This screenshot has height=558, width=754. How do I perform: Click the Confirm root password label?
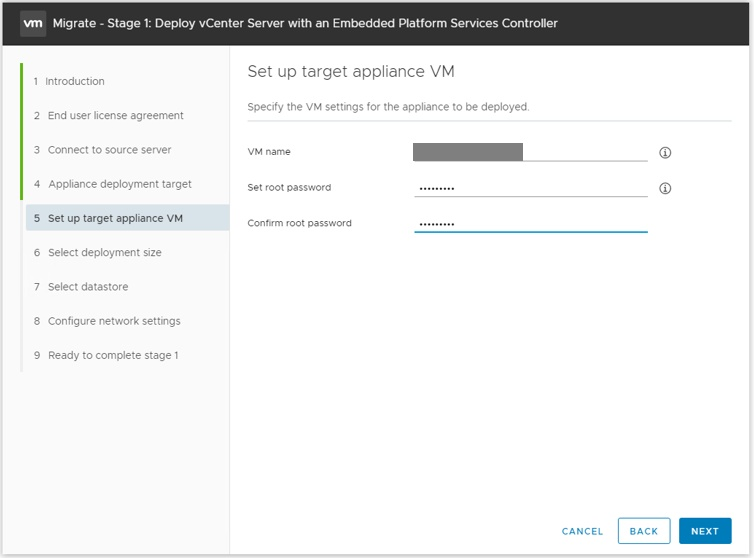coord(299,223)
